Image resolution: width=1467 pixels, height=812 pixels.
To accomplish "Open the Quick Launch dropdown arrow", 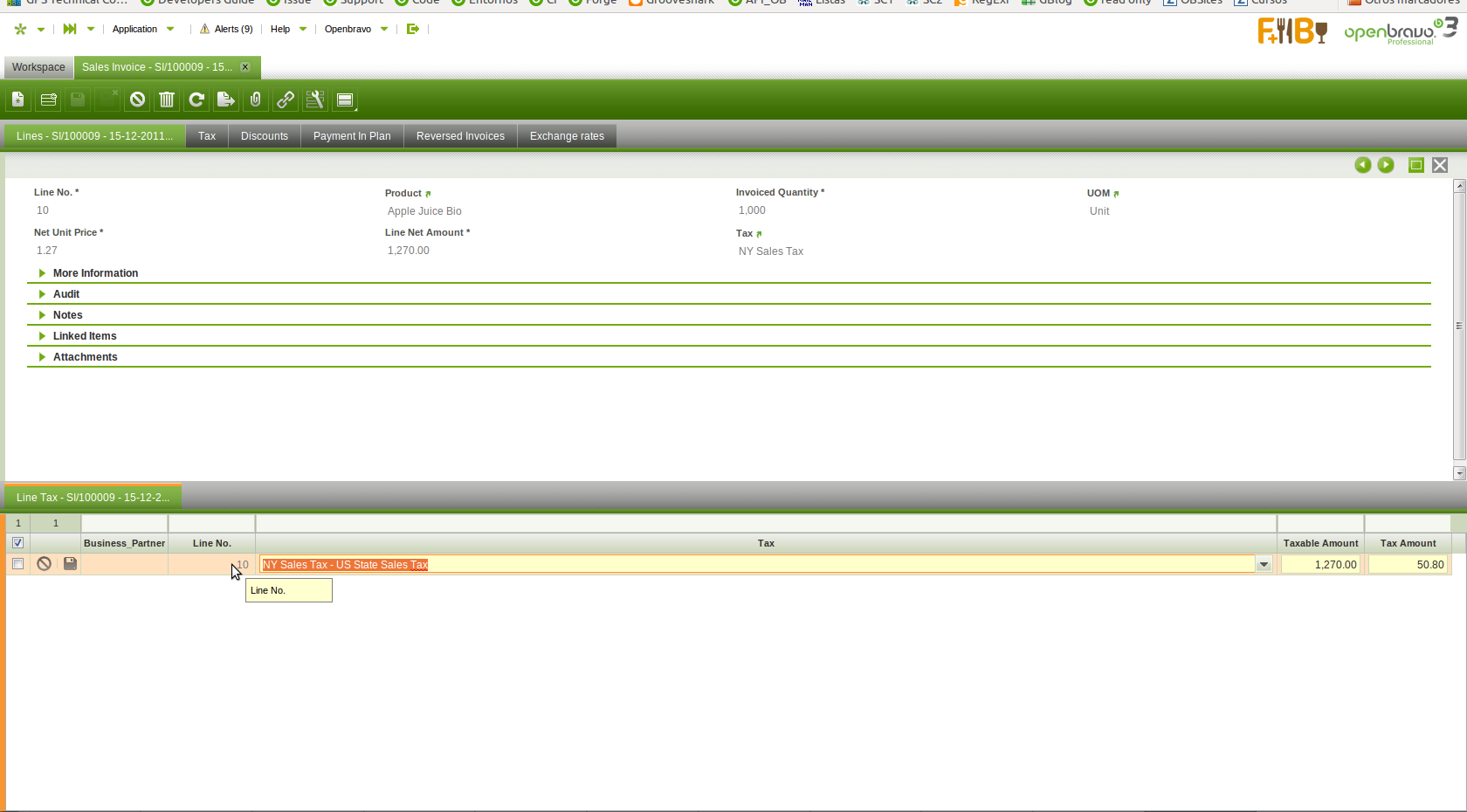I will 91,30.
